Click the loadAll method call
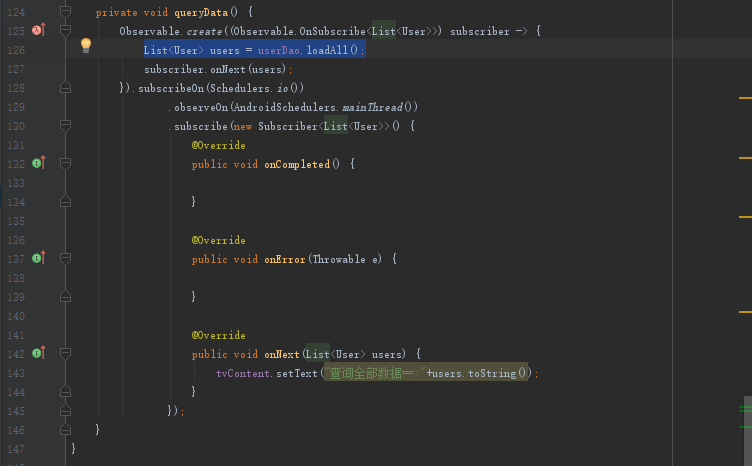 [x=327, y=50]
